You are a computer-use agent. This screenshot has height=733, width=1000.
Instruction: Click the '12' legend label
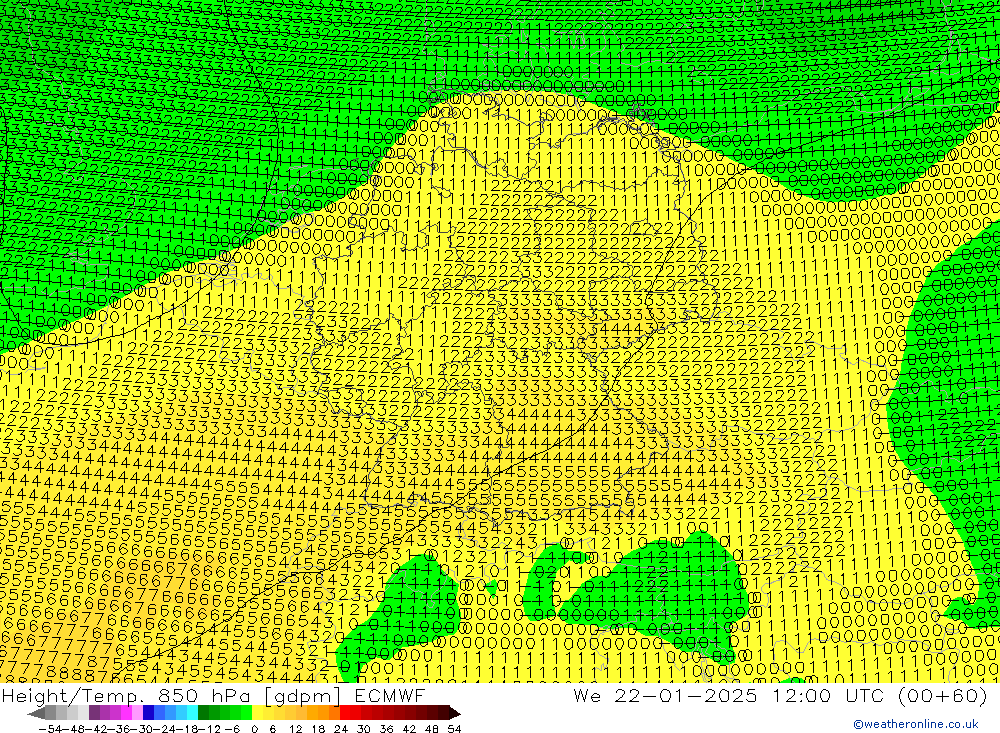click(295, 729)
